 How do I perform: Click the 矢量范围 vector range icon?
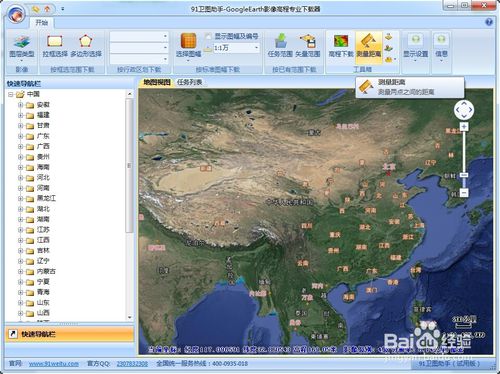click(x=308, y=41)
